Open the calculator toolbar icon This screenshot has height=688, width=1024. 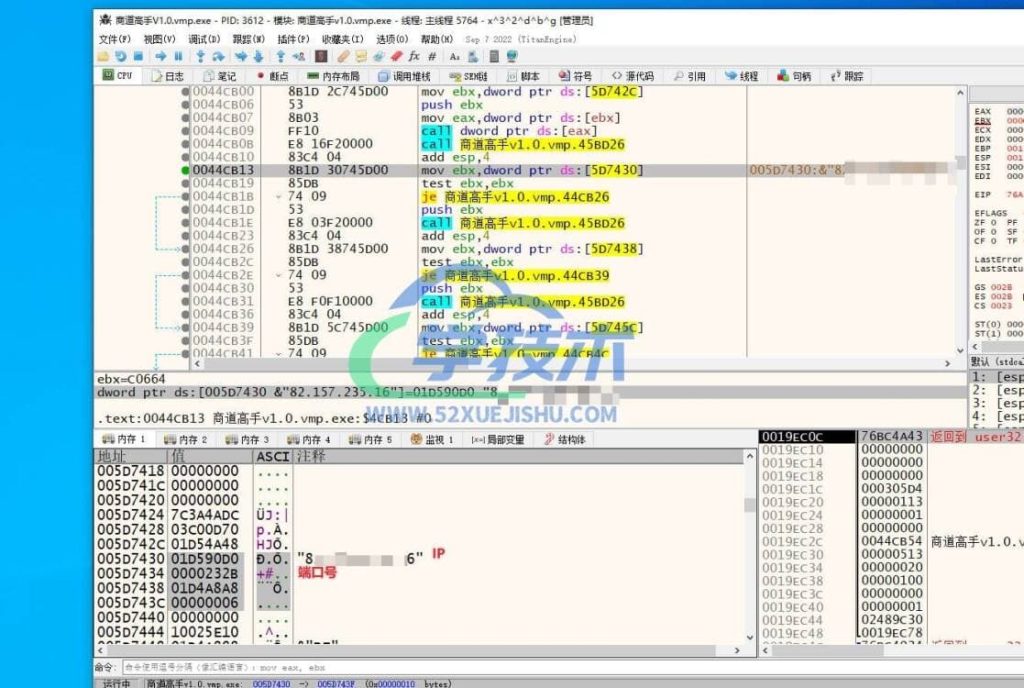[x=493, y=56]
